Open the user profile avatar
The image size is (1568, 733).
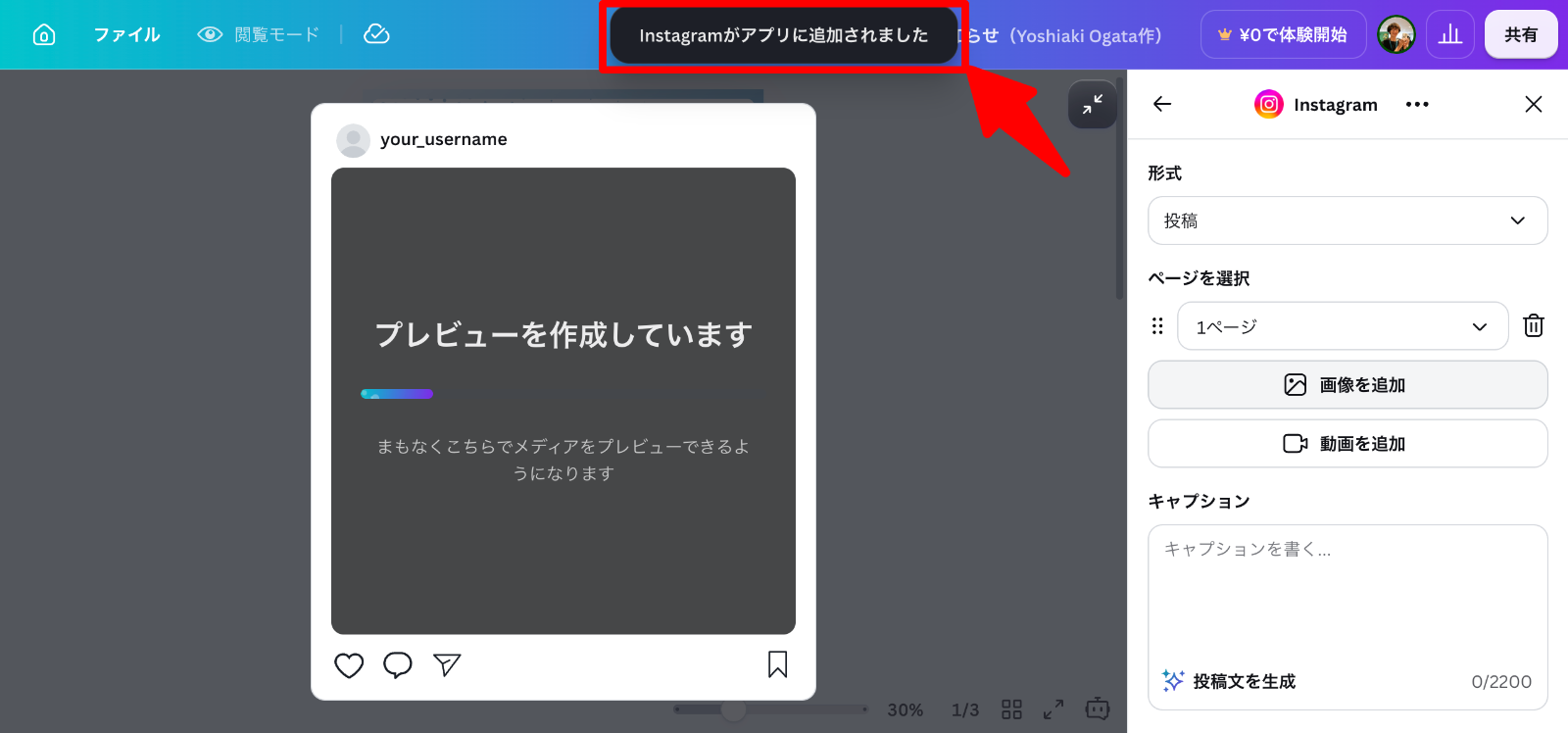coord(1396,35)
